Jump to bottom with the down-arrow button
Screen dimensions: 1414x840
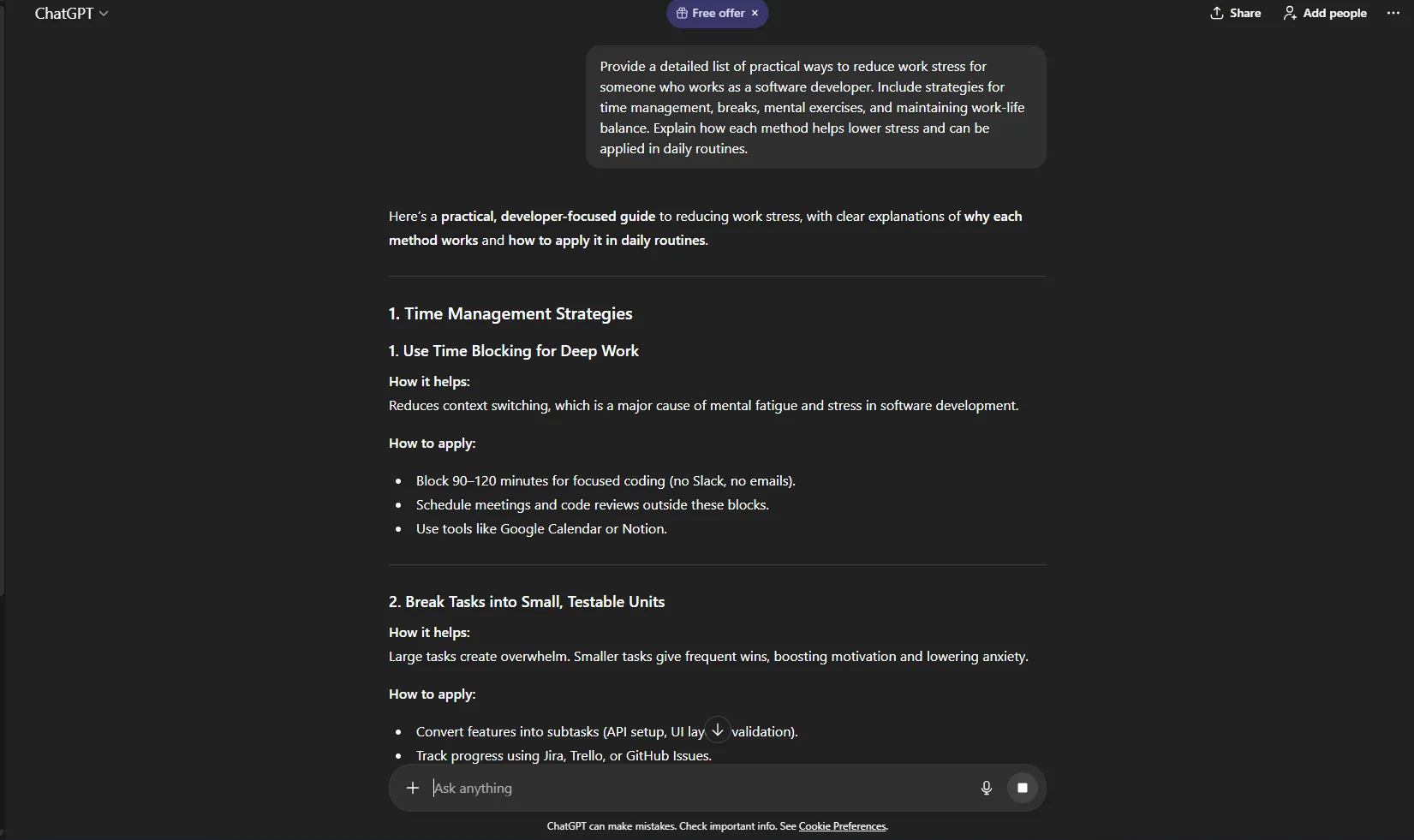click(x=718, y=730)
